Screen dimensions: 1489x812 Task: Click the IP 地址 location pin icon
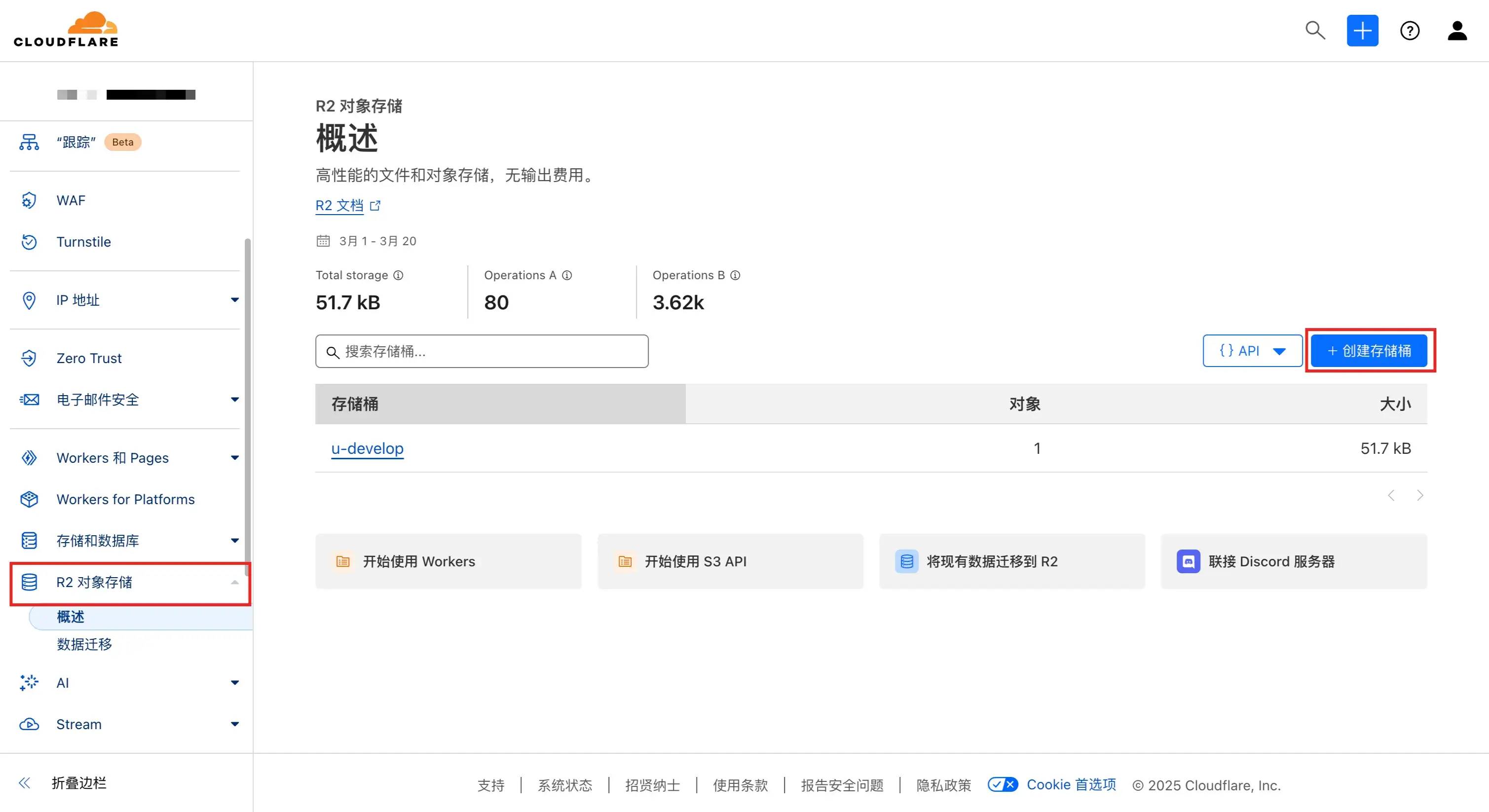pos(29,300)
